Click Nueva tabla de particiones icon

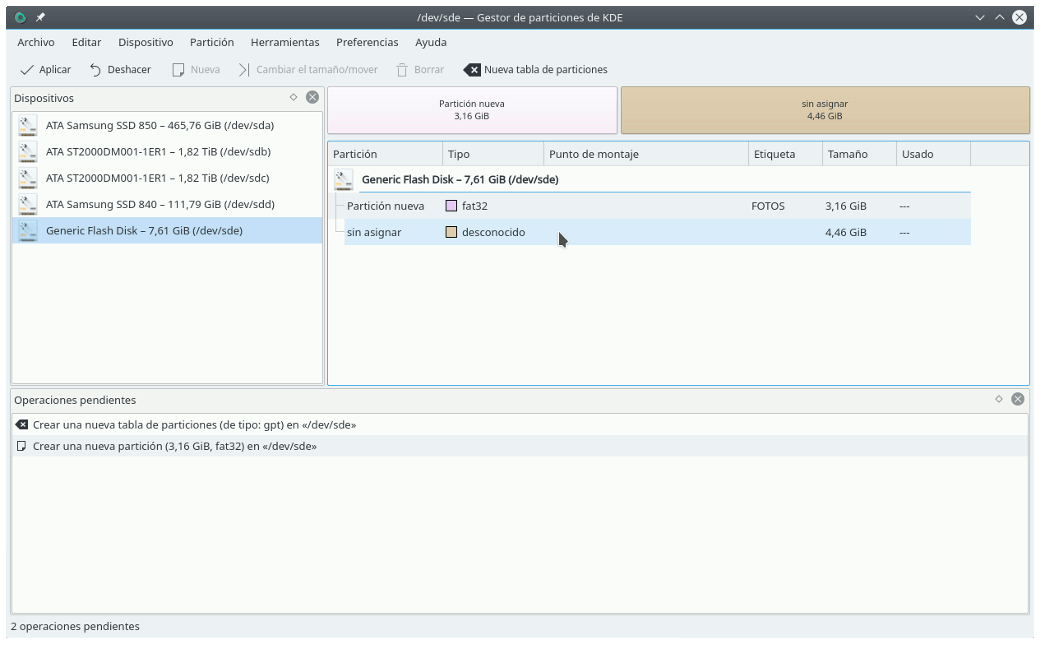coord(472,70)
